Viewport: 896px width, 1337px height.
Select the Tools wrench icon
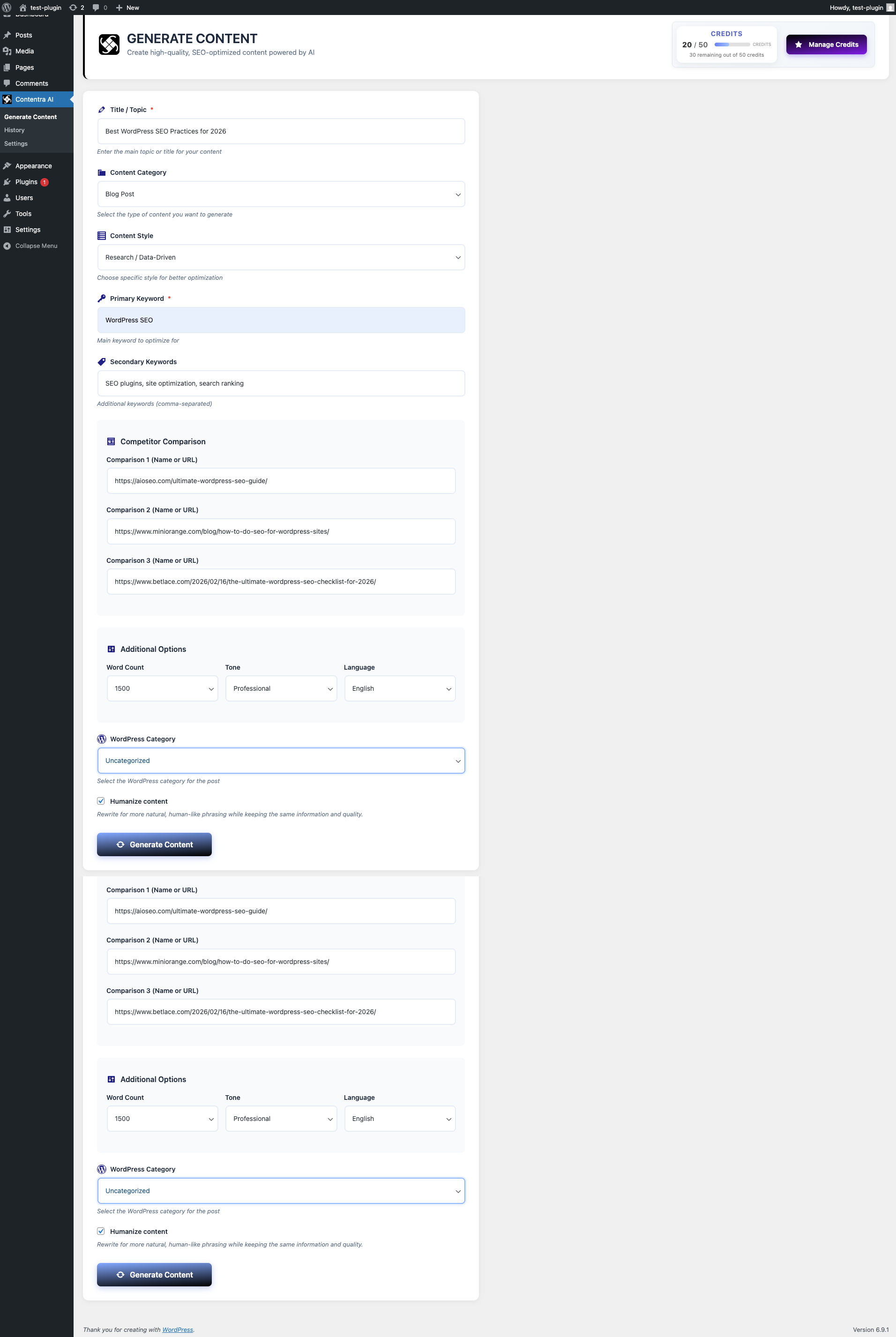[x=7, y=213]
